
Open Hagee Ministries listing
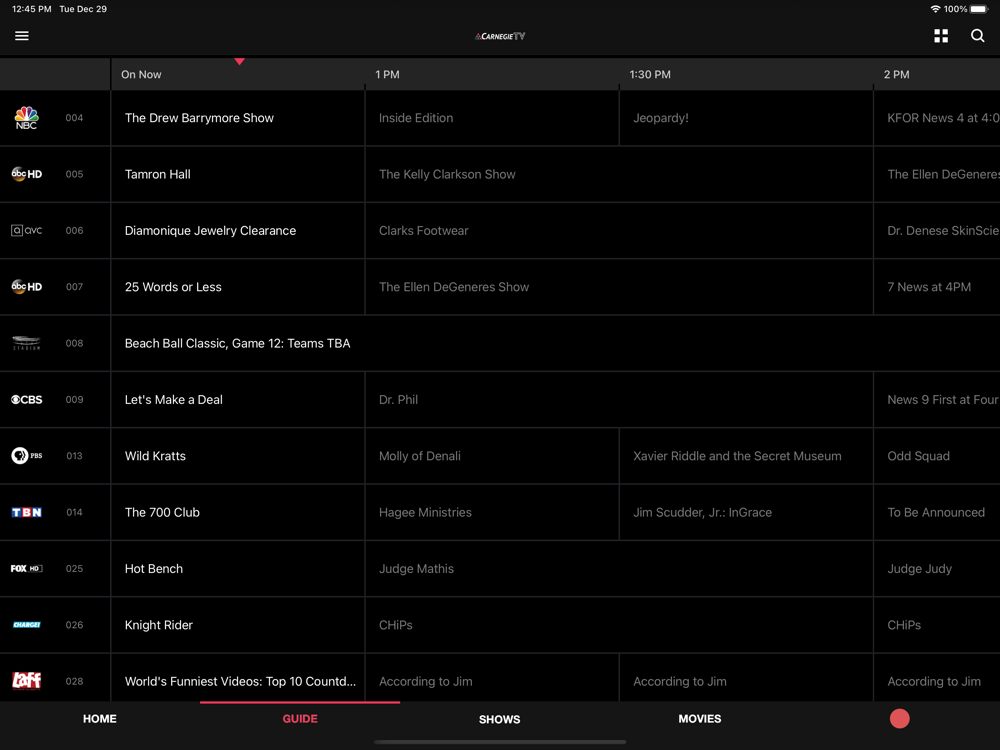pyautogui.click(x=492, y=512)
